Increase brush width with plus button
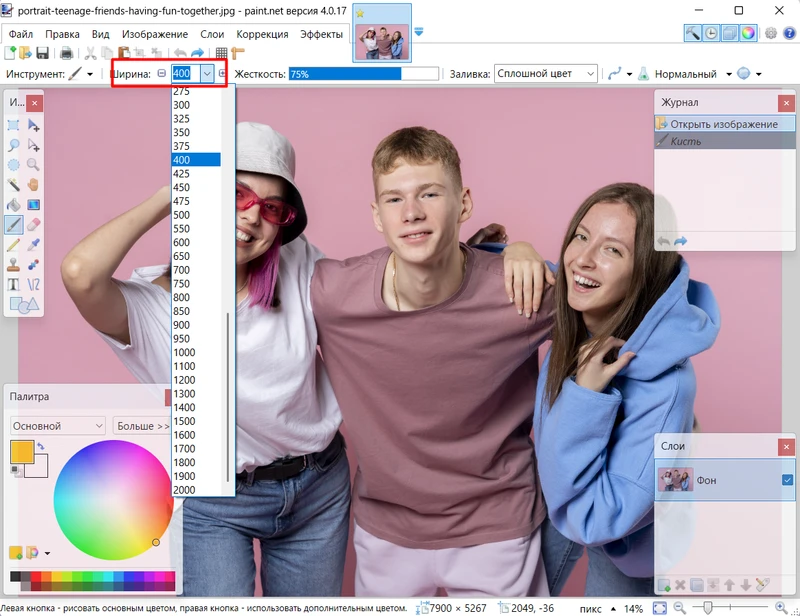 click(221, 73)
